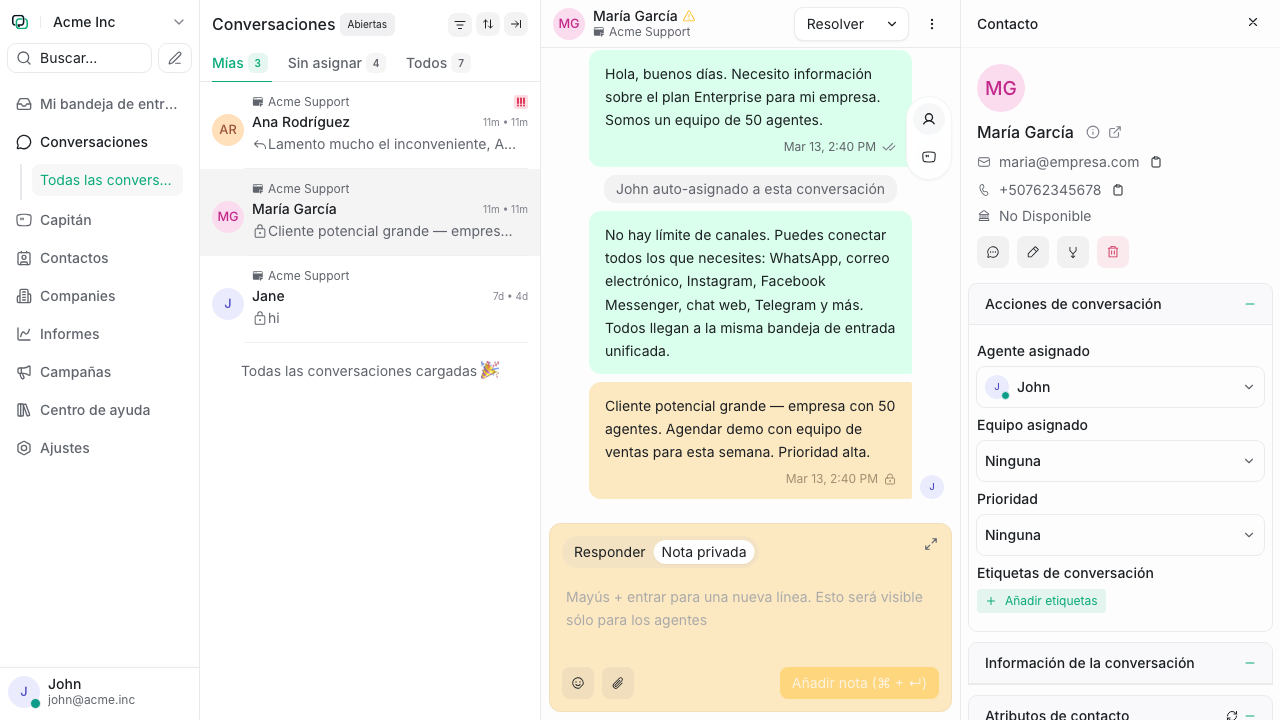Click the Añadir nota send button

click(x=859, y=683)
